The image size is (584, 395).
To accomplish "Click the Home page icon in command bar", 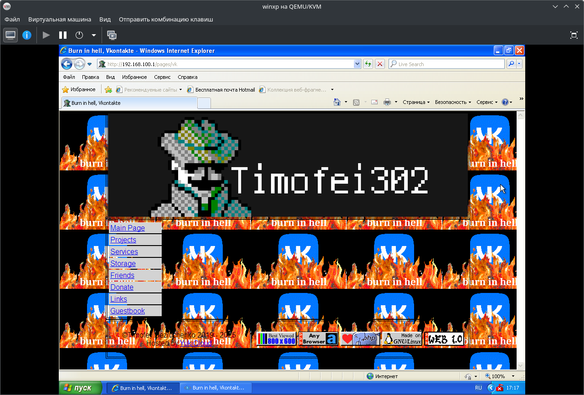I will click(337, 102).
